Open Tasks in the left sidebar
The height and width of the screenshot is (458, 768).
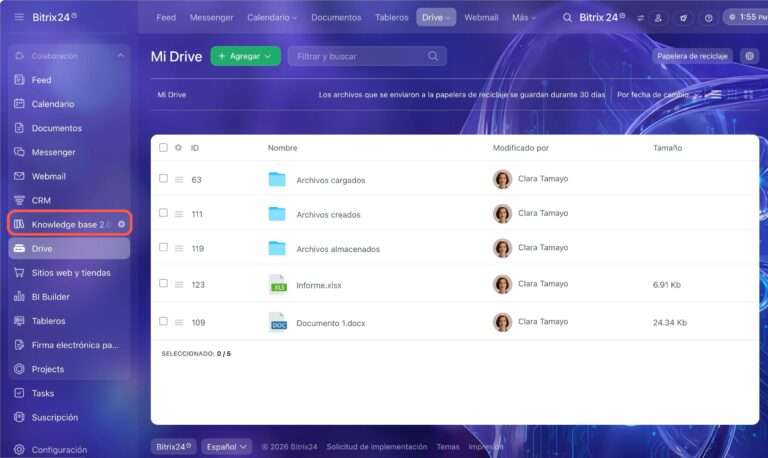69,393
